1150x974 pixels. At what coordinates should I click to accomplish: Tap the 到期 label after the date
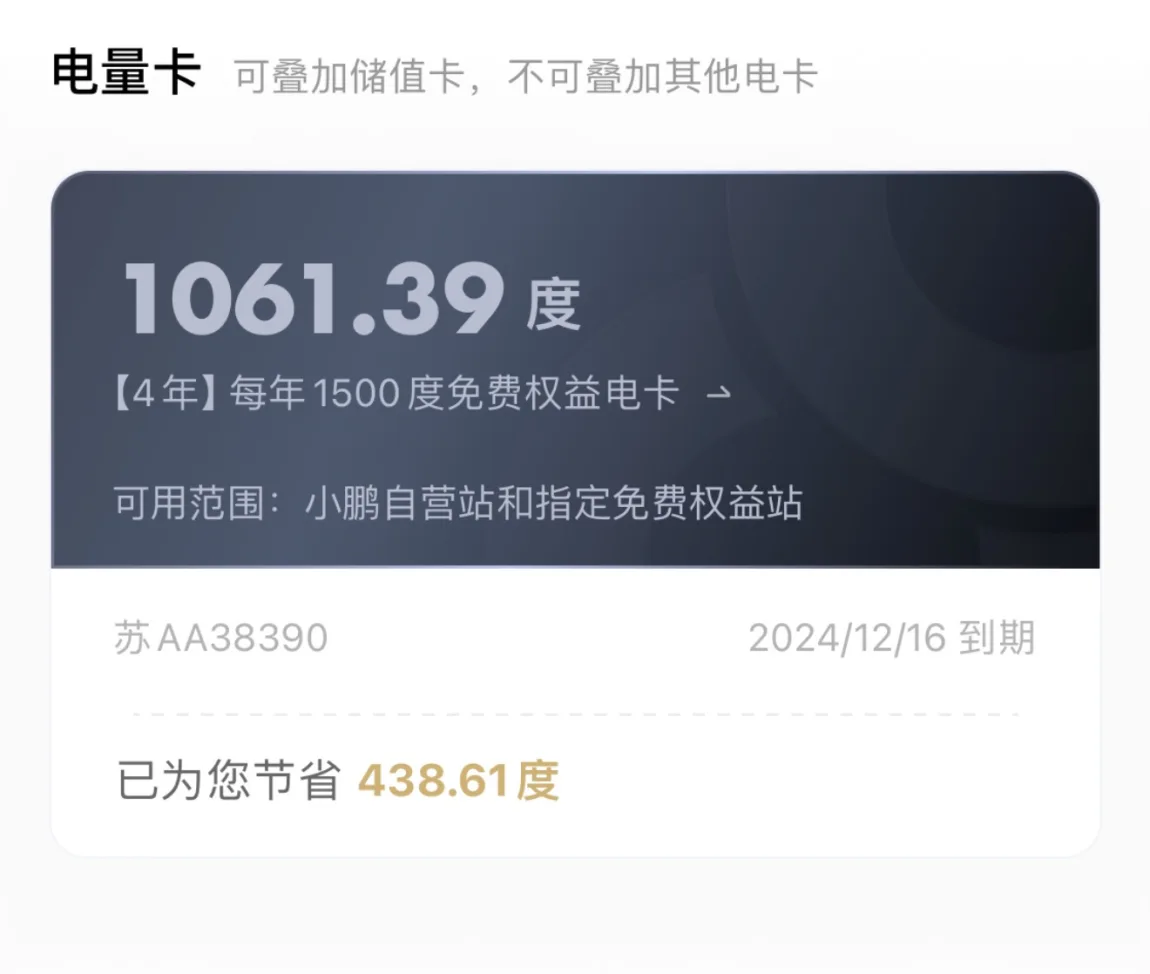pos(997,638)
